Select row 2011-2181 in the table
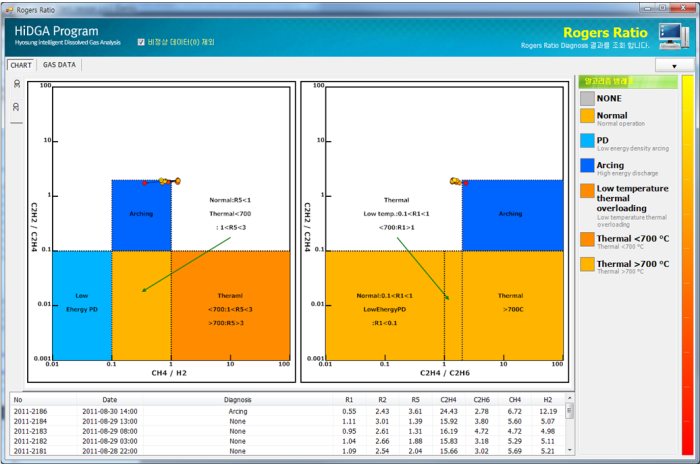 pyautogui.click(x=288, y=451)
